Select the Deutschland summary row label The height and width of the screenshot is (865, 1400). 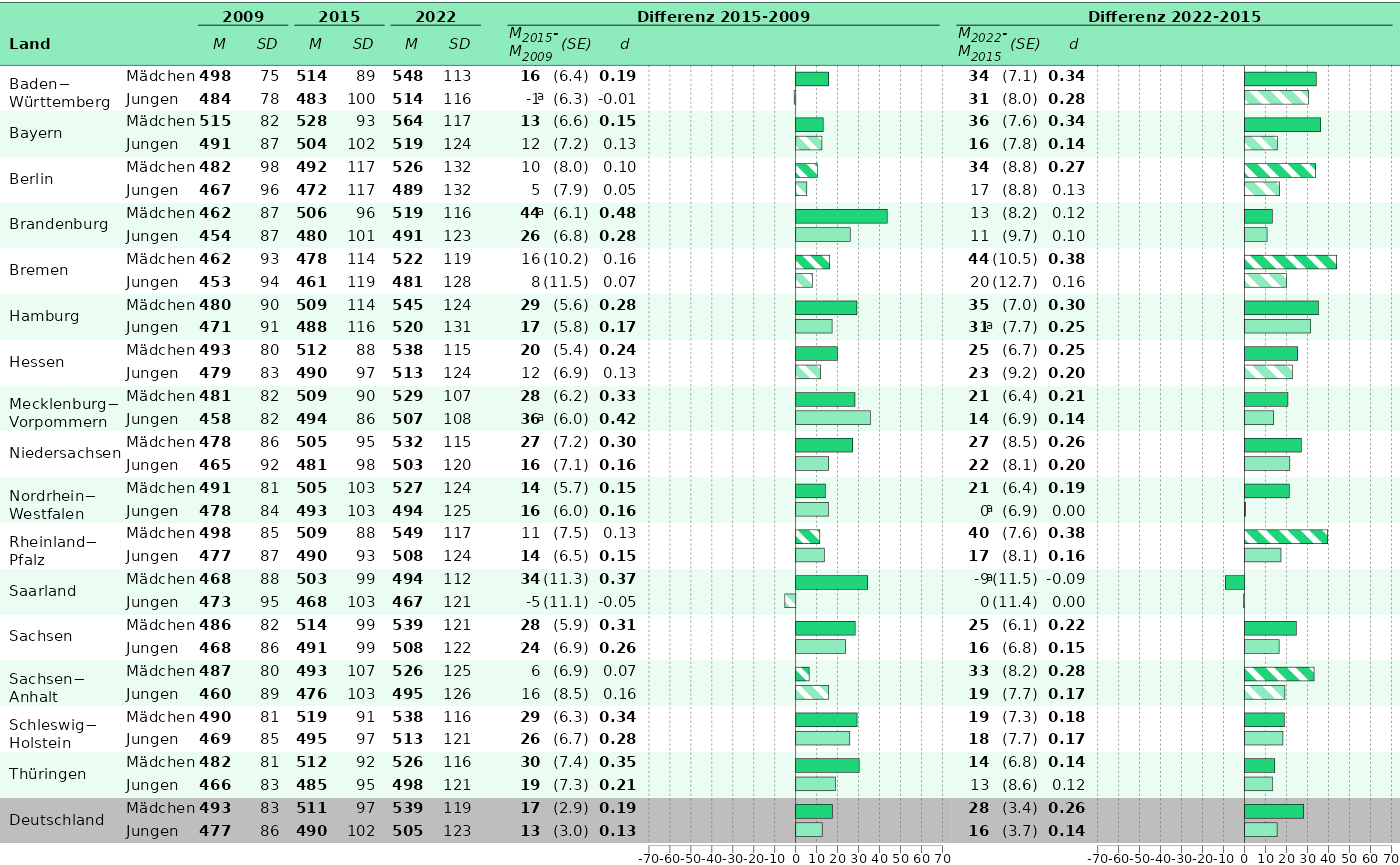pos(56,820)
